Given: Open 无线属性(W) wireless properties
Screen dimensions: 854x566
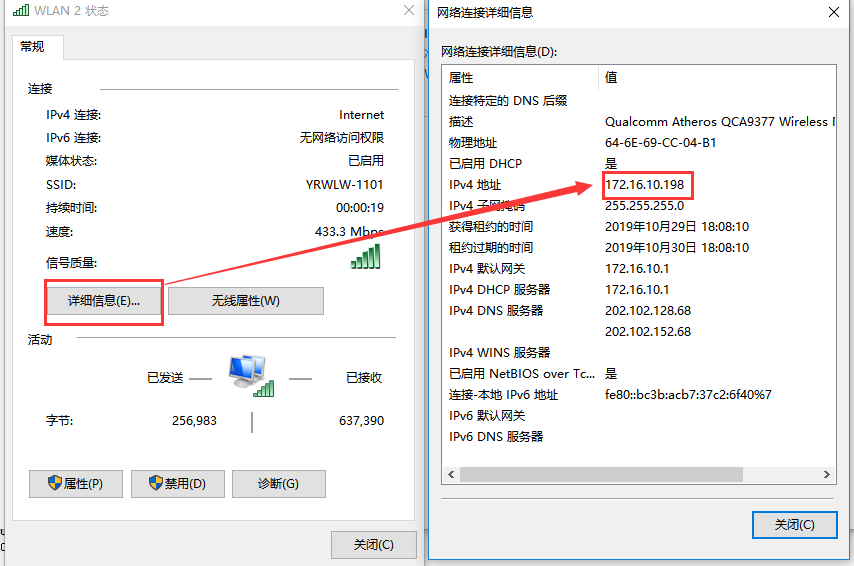Looking at the screenshot, I should point(245,301).
